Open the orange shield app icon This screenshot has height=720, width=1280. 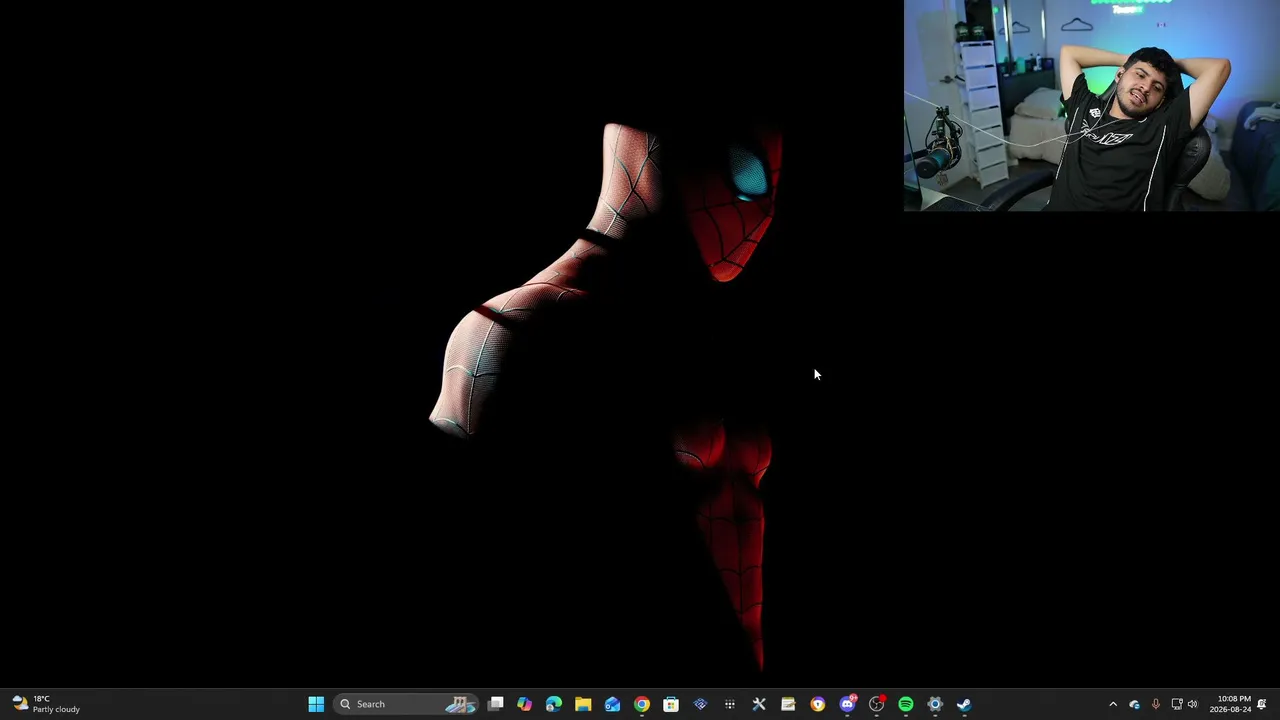(x=818, y=704)
